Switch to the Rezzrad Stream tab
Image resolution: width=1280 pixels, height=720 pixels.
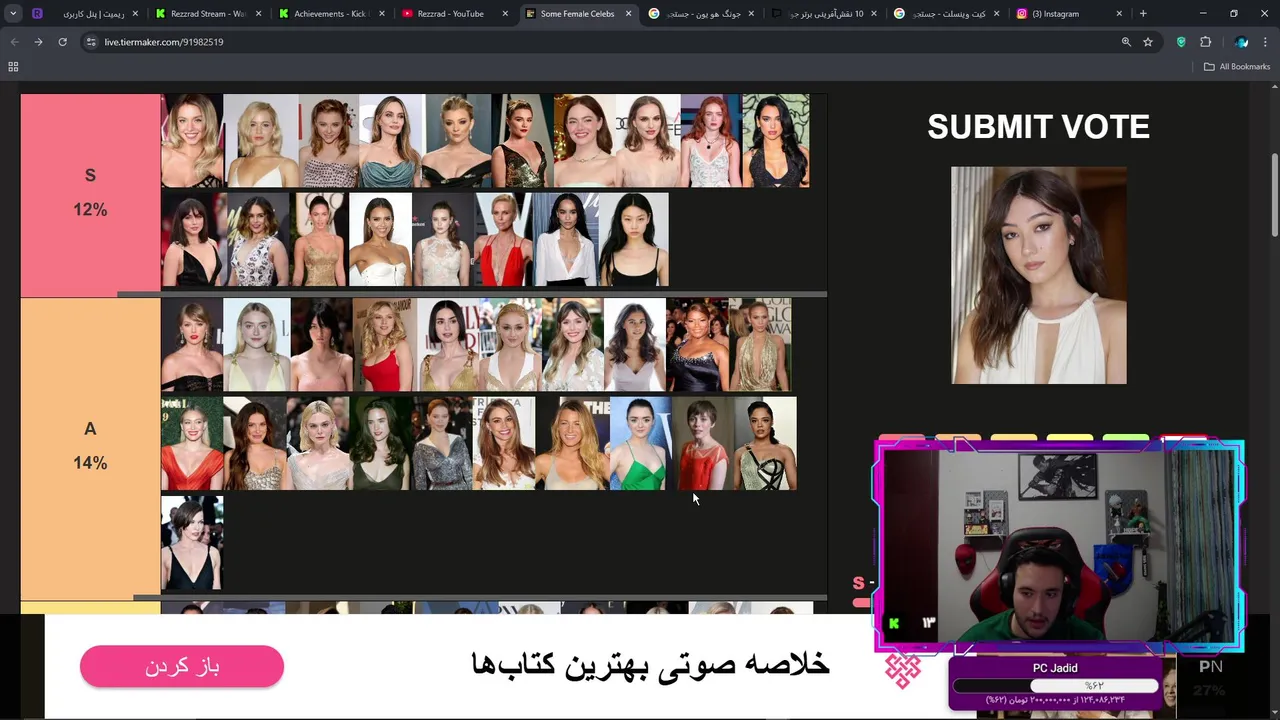[x=209, y=14]
